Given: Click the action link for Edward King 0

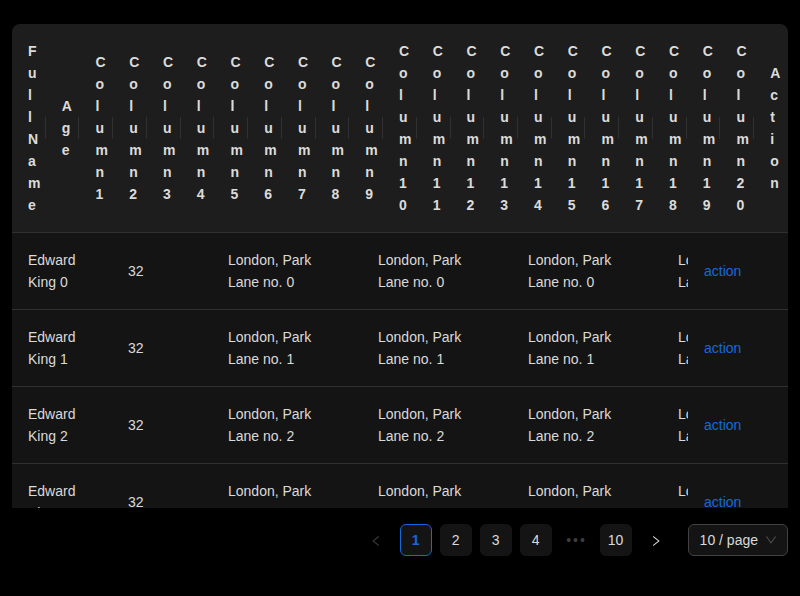Looking at the screenshot, I should (722, 271).
